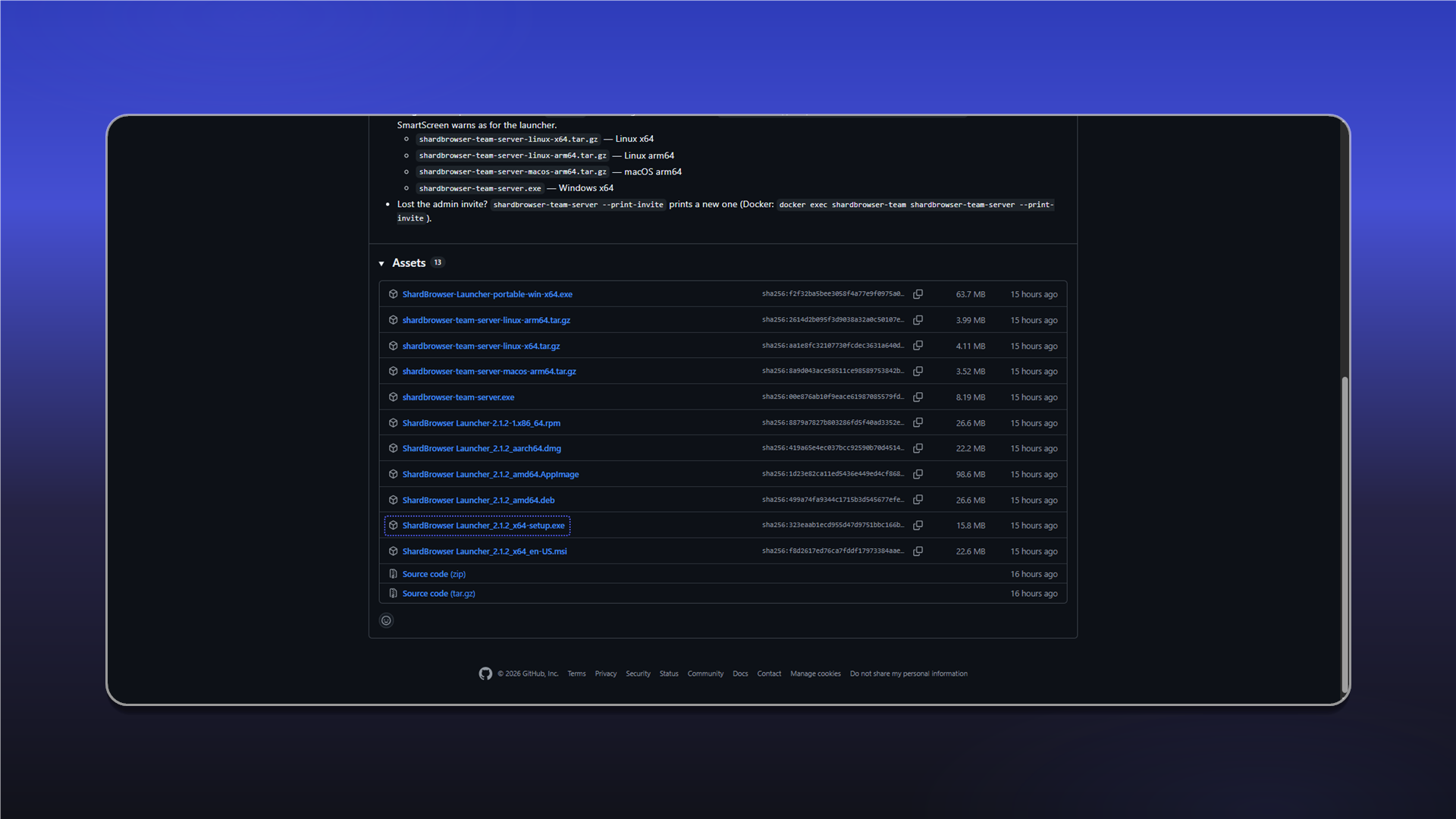1456x819 pixels.
Task: Open the emoji reaction picker
Action: 386,620
